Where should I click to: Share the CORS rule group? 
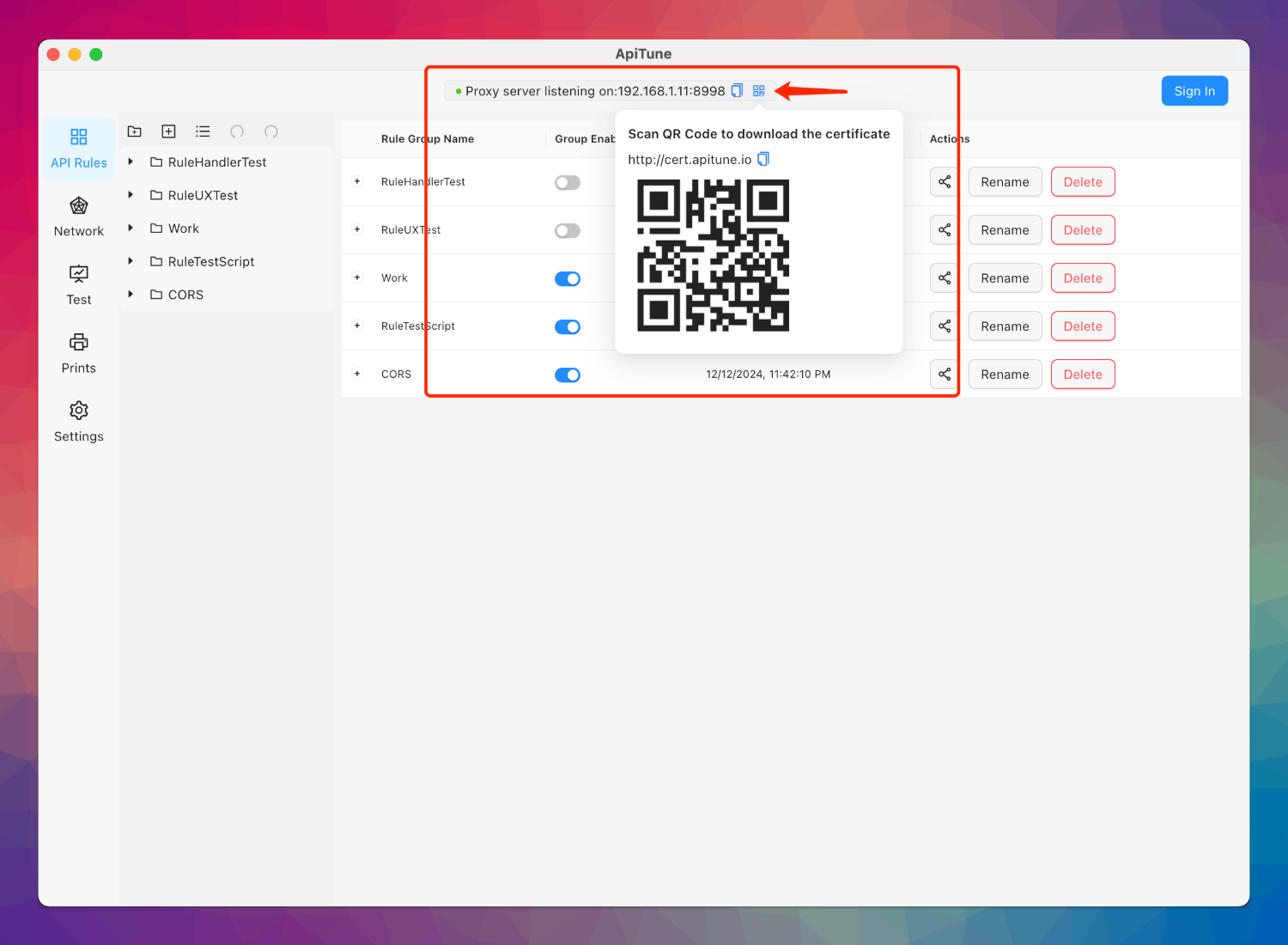[x=945, y=375]
